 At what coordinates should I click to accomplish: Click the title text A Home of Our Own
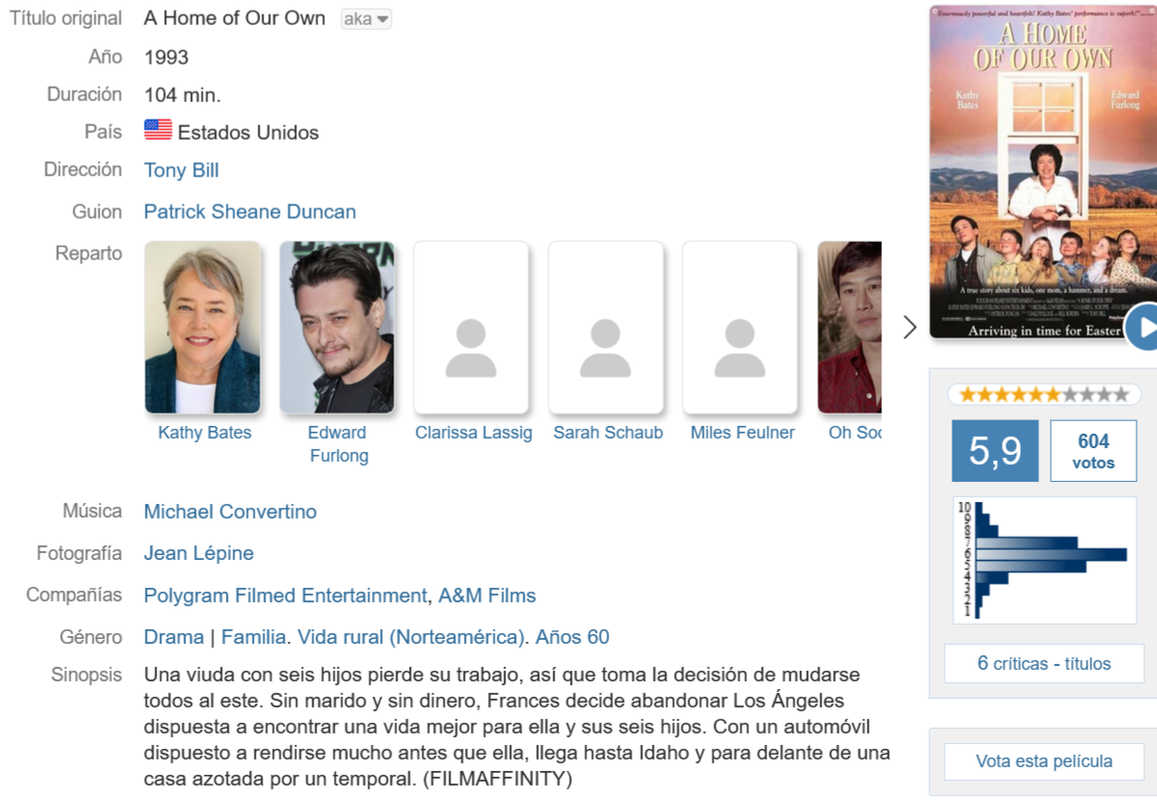pos(235,18)
